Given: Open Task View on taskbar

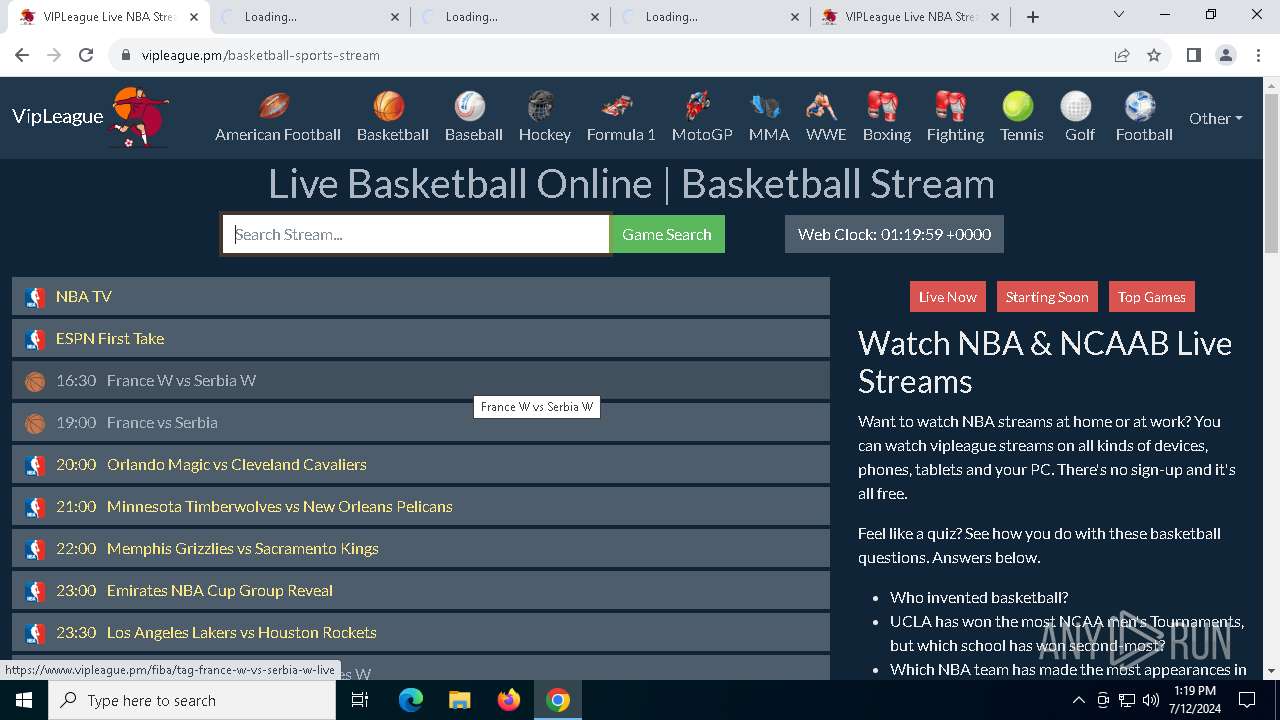Looking at the screenshot, I should click(x=360, y=700).
